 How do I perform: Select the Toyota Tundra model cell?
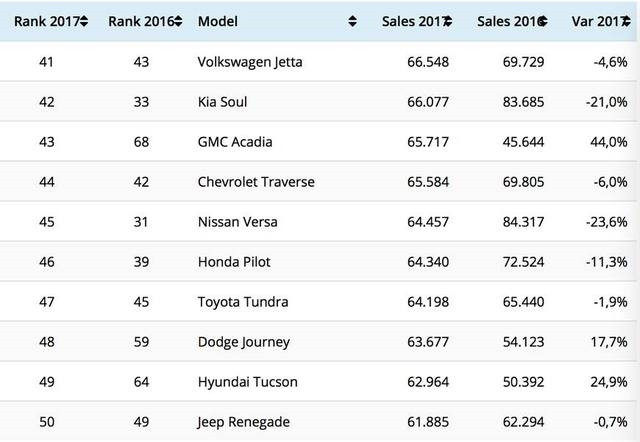click(x=242, y=302)
